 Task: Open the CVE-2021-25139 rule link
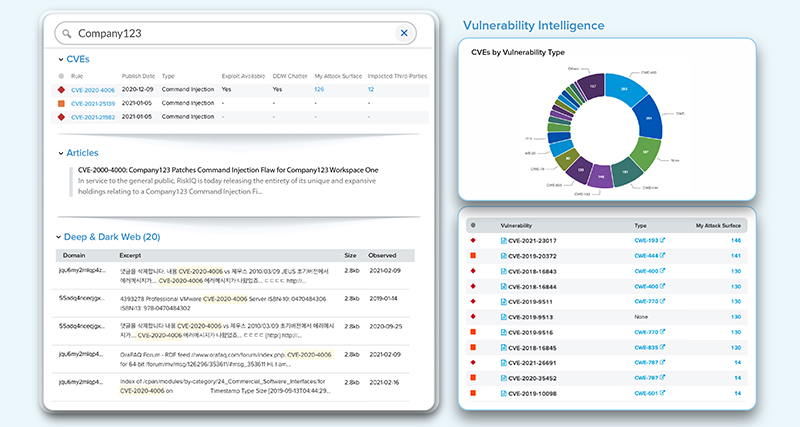click(93, 104)
